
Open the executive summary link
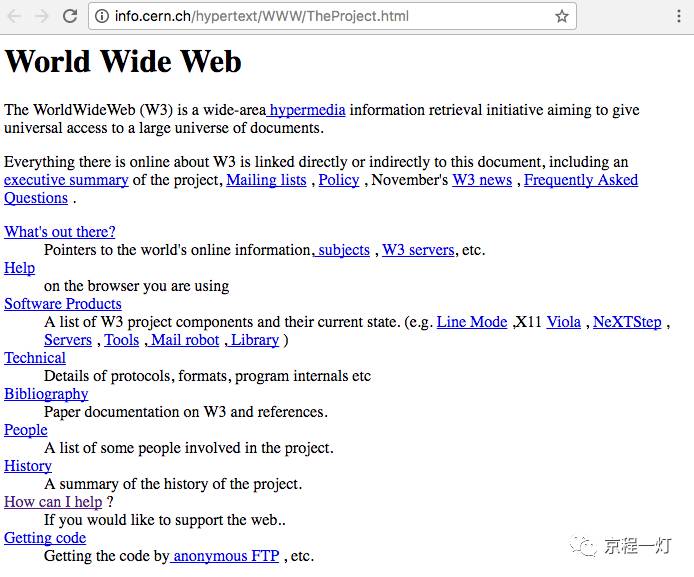(66, 180)
